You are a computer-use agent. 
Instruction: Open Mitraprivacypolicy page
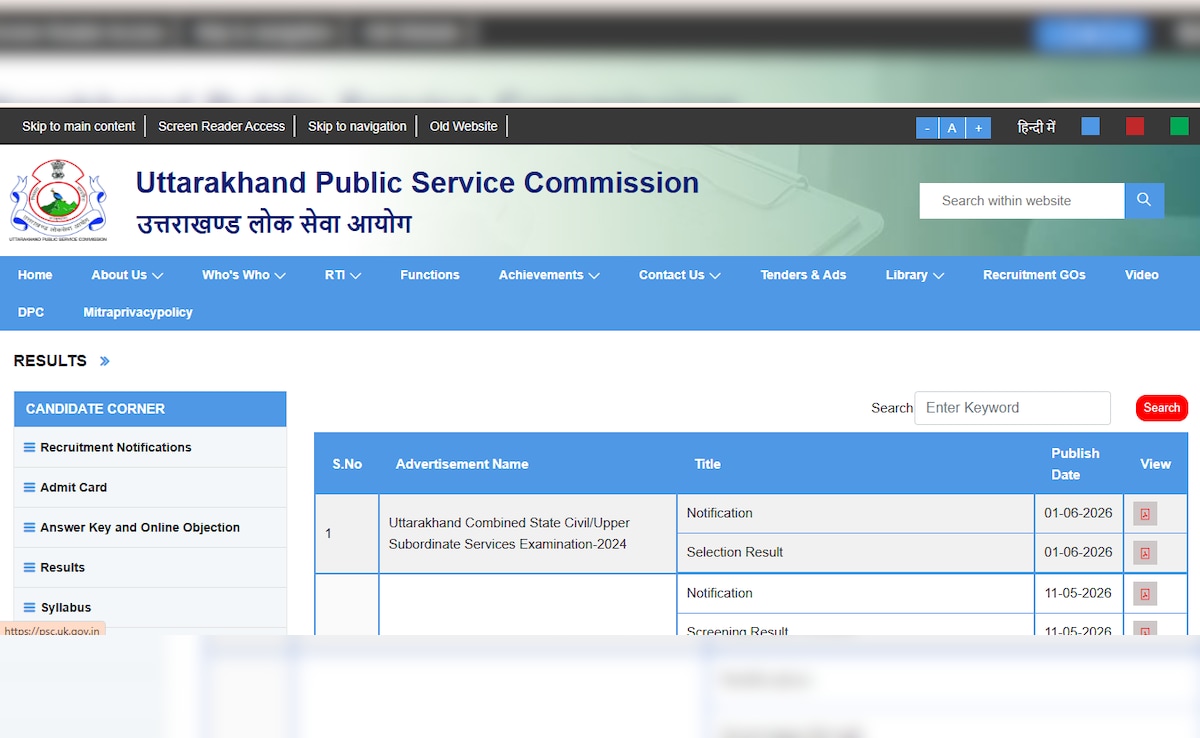pyautogui.click(x=138, y=312)
